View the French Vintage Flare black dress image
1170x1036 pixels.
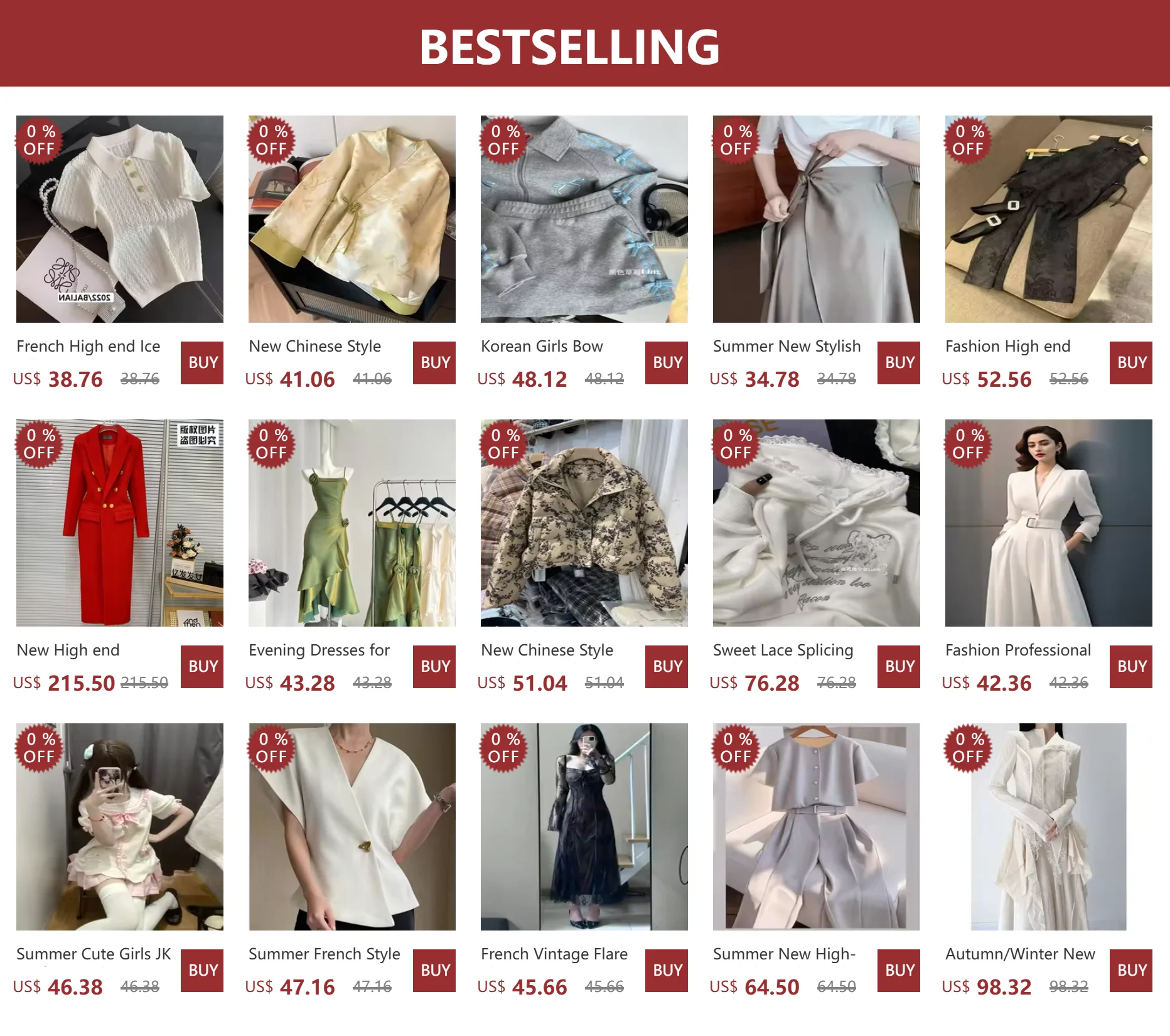click(x=584, y=827)
